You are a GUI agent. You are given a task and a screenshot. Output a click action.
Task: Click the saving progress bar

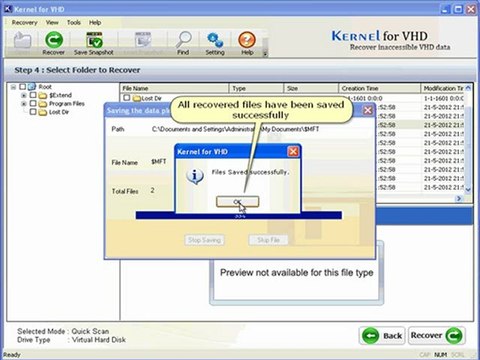pos(239,216)
